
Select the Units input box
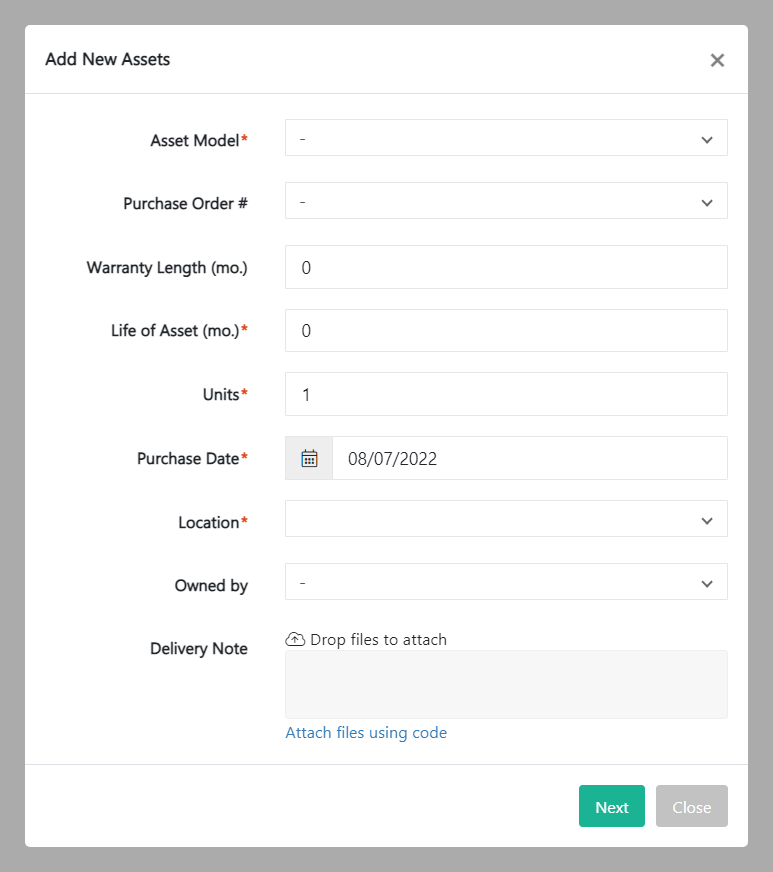click(506, 394)
